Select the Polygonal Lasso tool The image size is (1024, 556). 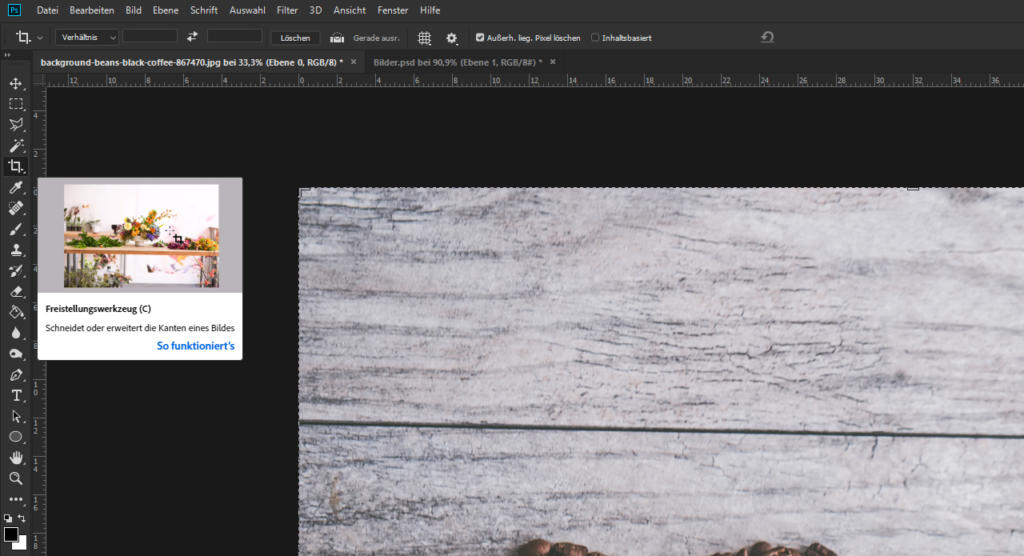[x=16, y=125]
